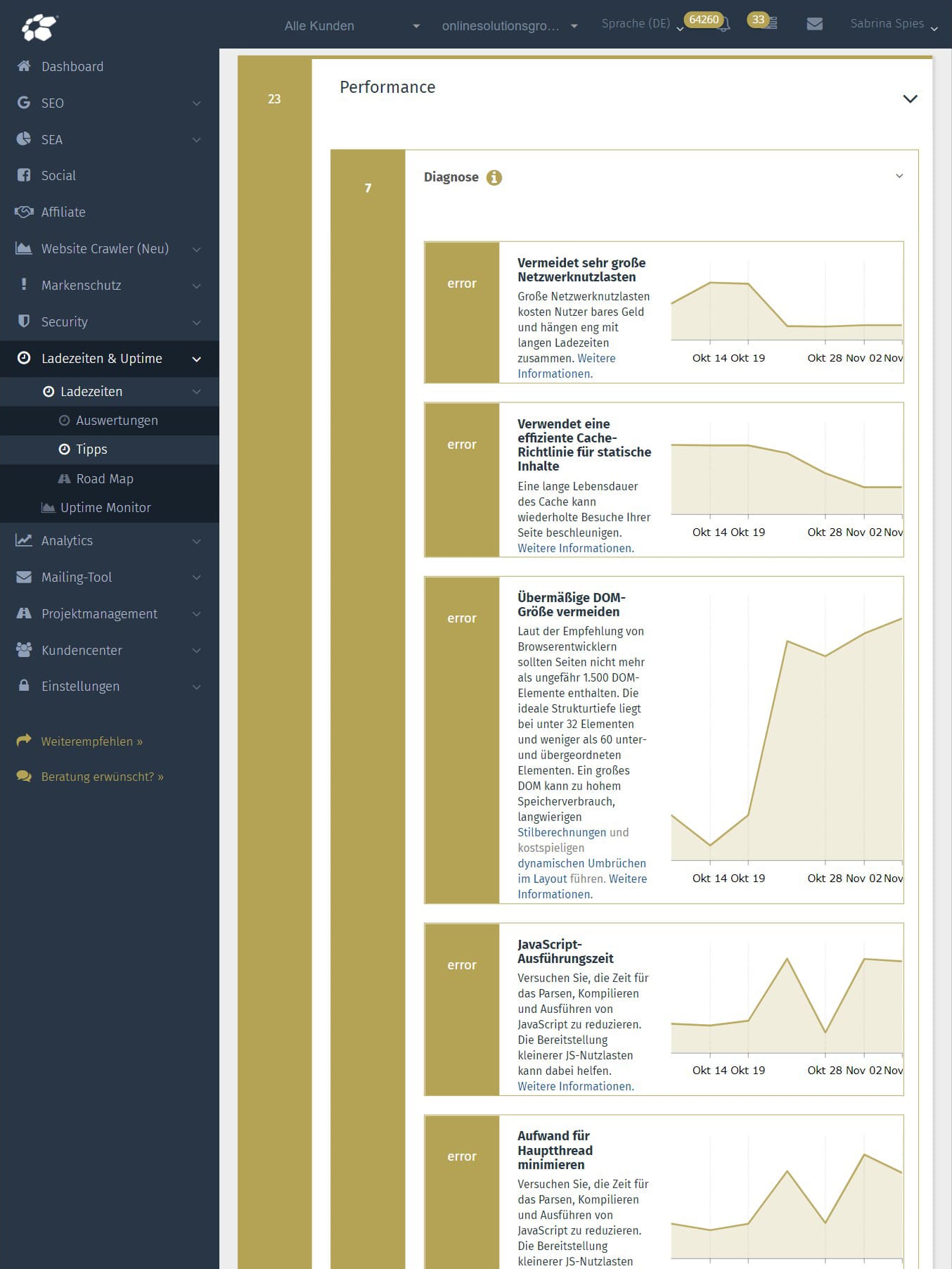Collapse the Performance section chevron
This screenshot has height=1269, width=952.
pyautogui.click(x=910, y=99)
